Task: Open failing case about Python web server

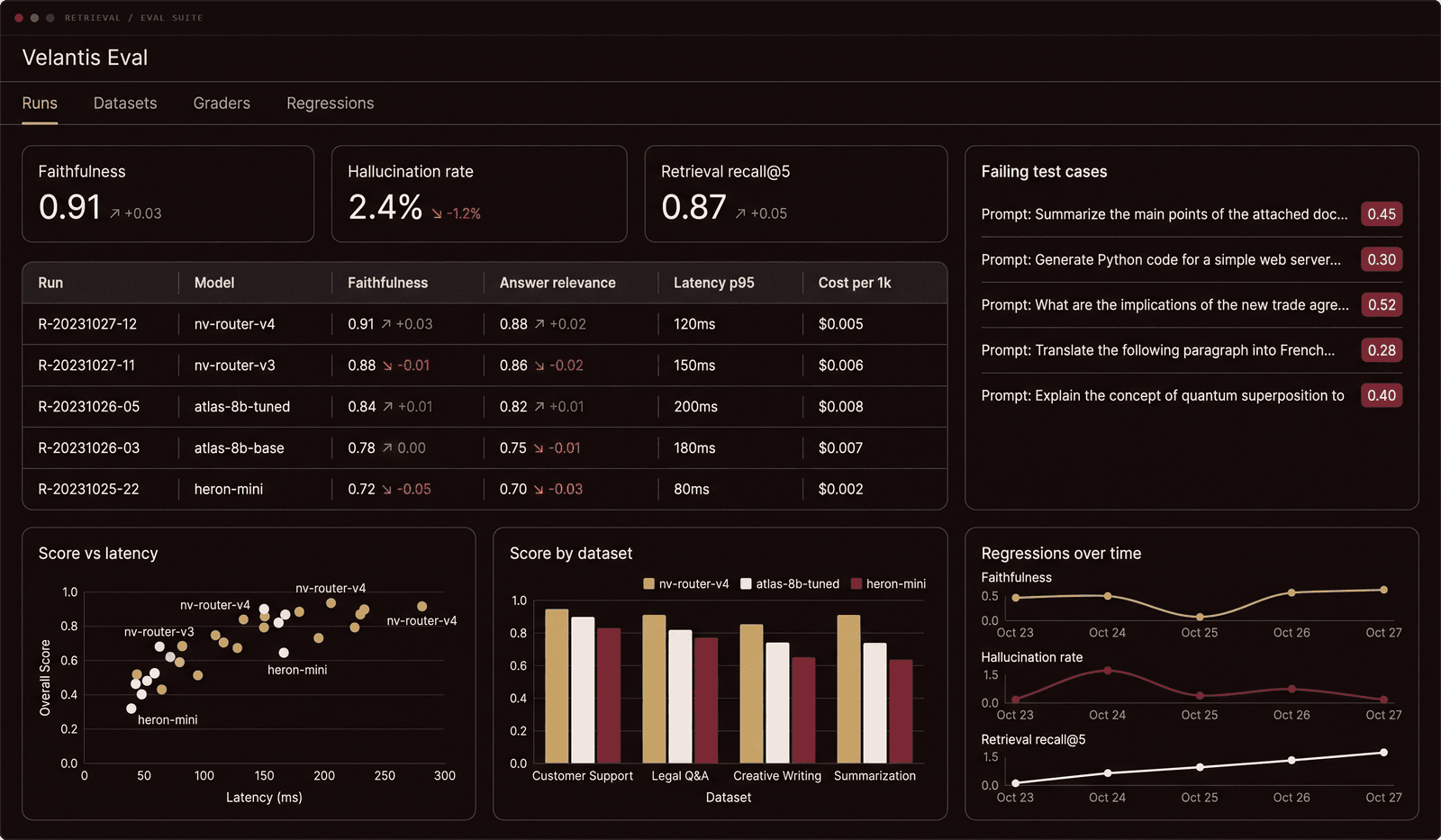Action: [1161, 260]
